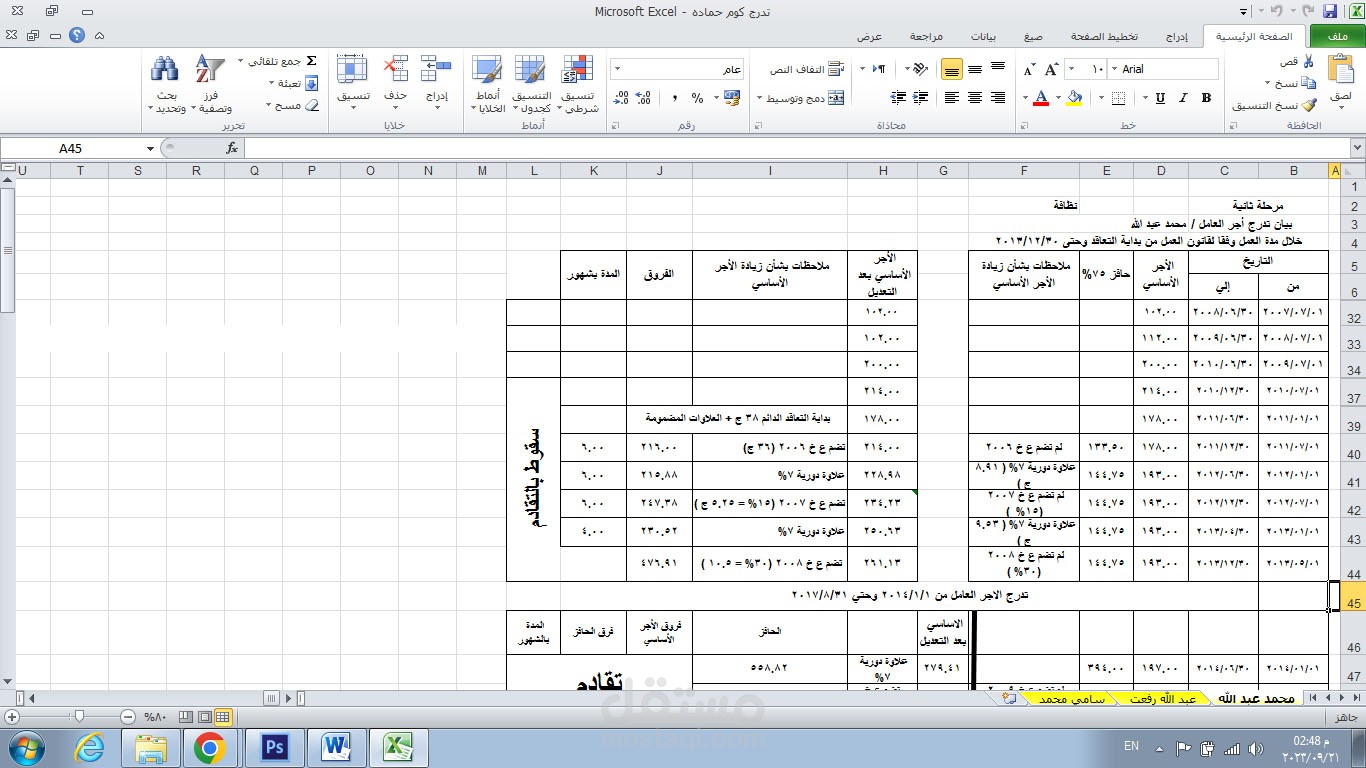Image resolution: width=1366 pixels, height=768 pixels.
Task: Click the Copy (نسخ) icon
Action: click(1309, 83)
